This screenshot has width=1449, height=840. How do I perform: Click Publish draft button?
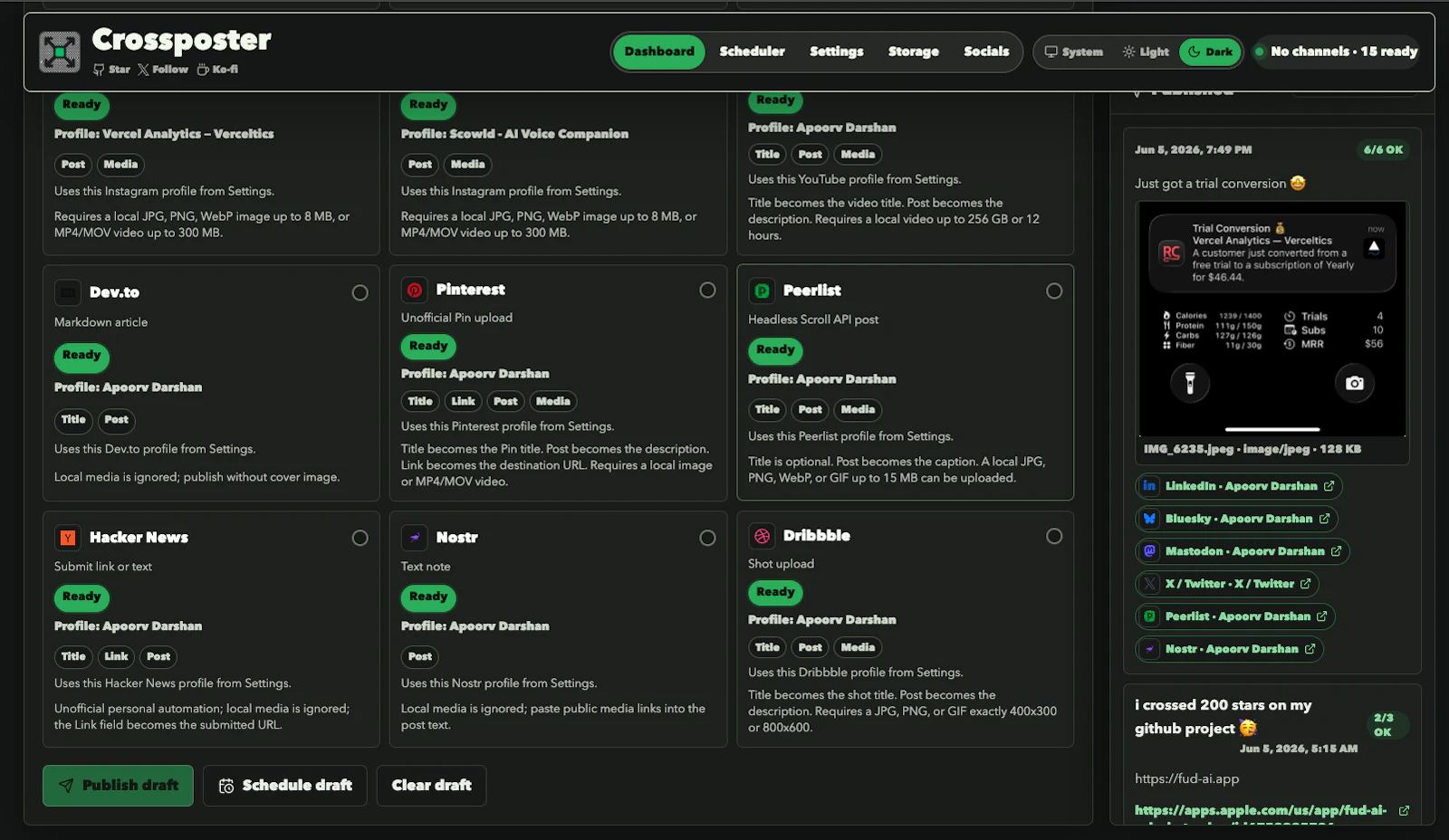tap(118, 786)
